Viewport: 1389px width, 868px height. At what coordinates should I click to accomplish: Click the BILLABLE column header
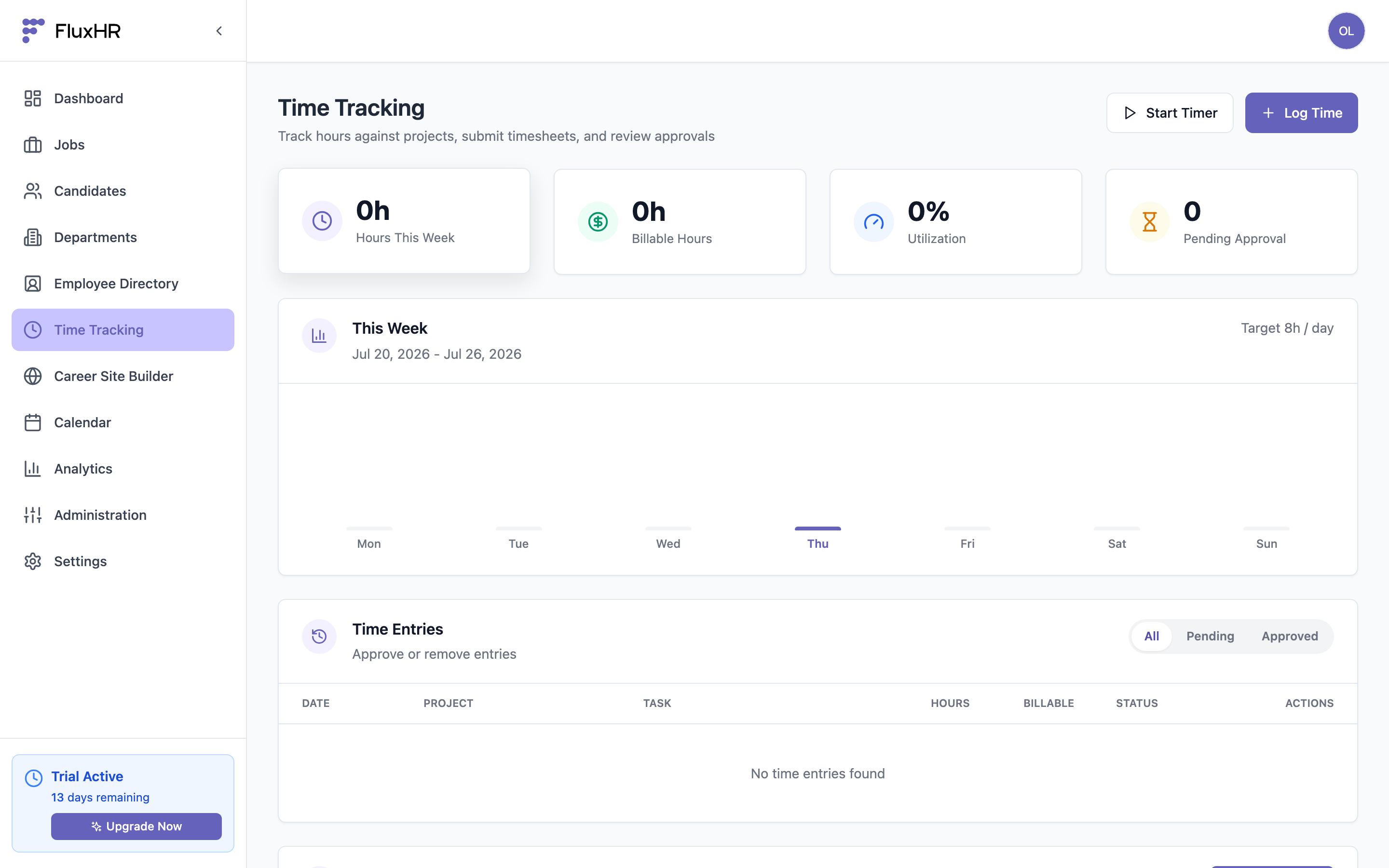pos(1048,703)
